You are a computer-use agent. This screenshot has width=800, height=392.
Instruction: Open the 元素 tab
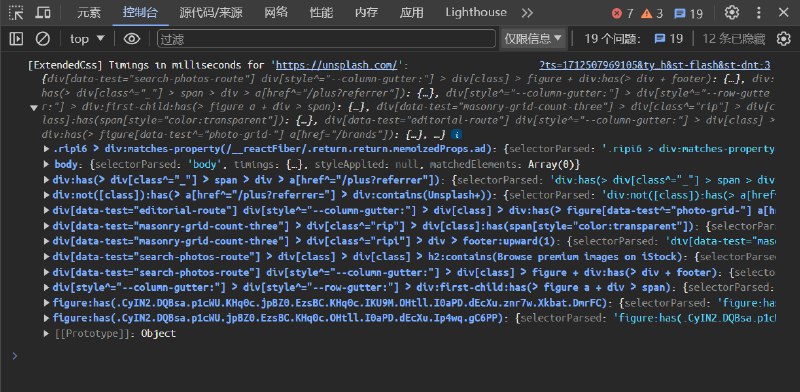[x=89, y=13]
